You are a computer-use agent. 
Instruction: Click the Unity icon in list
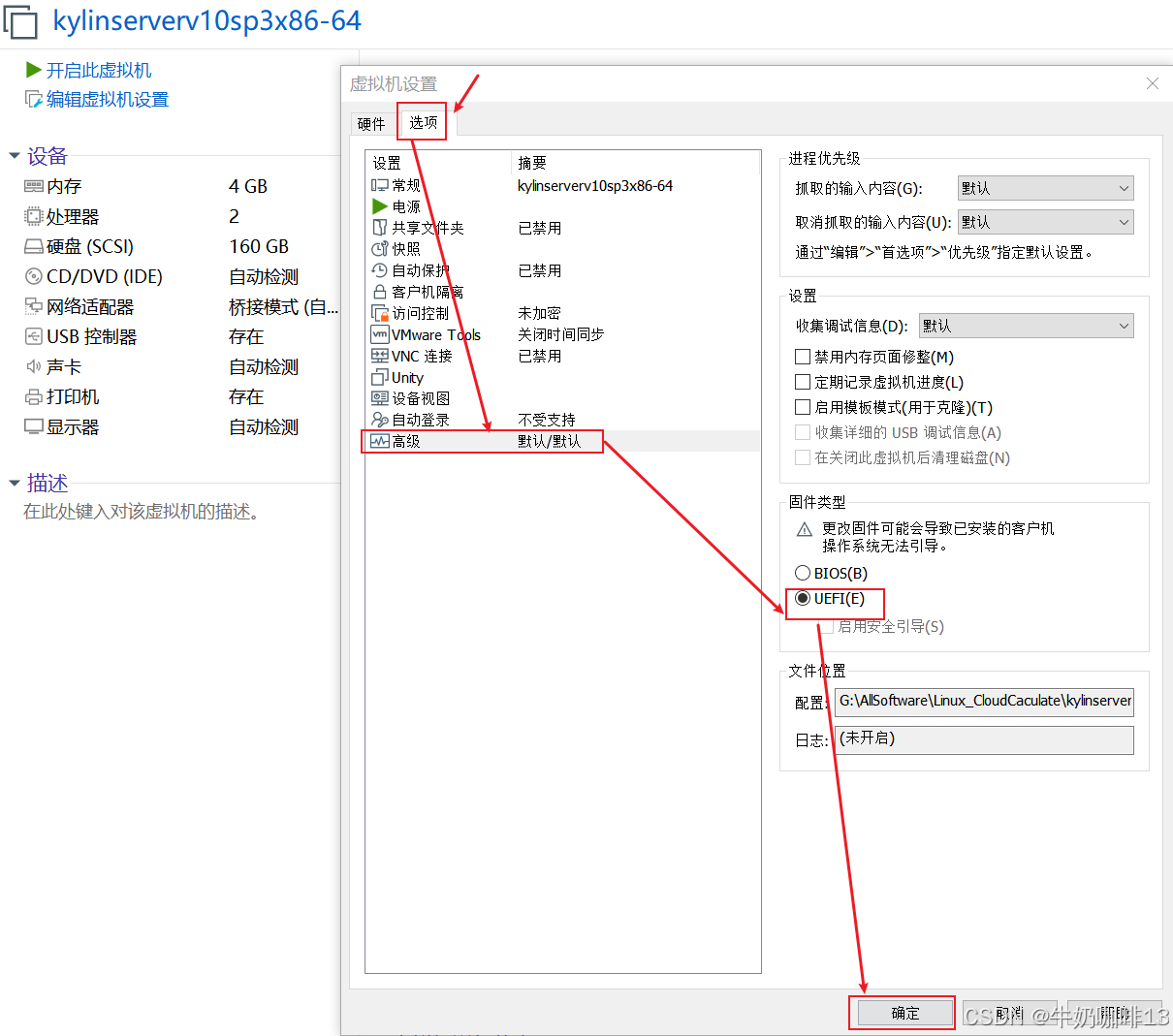(x=380, y=377)
